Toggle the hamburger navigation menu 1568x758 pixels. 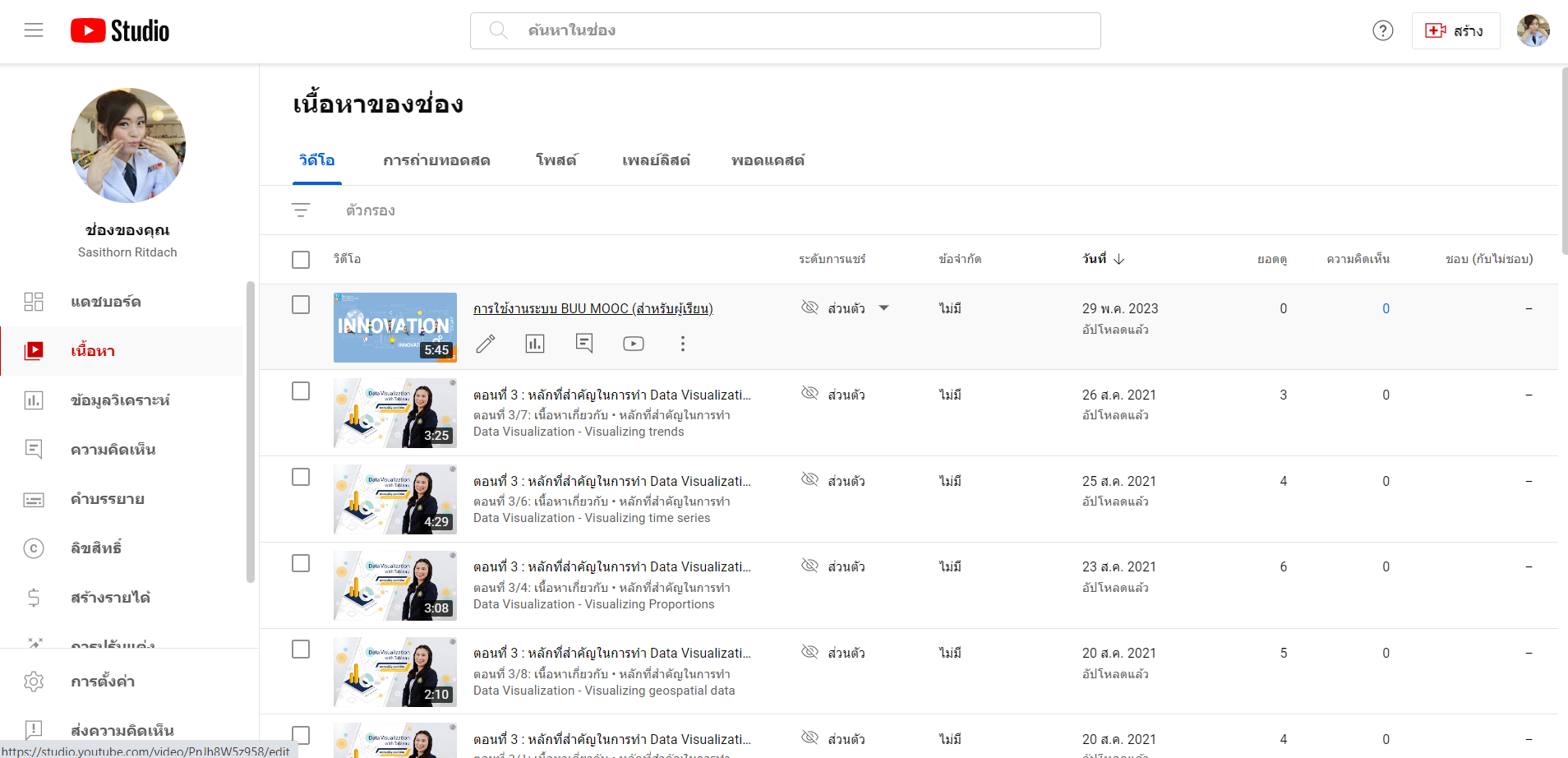[34, 30]
